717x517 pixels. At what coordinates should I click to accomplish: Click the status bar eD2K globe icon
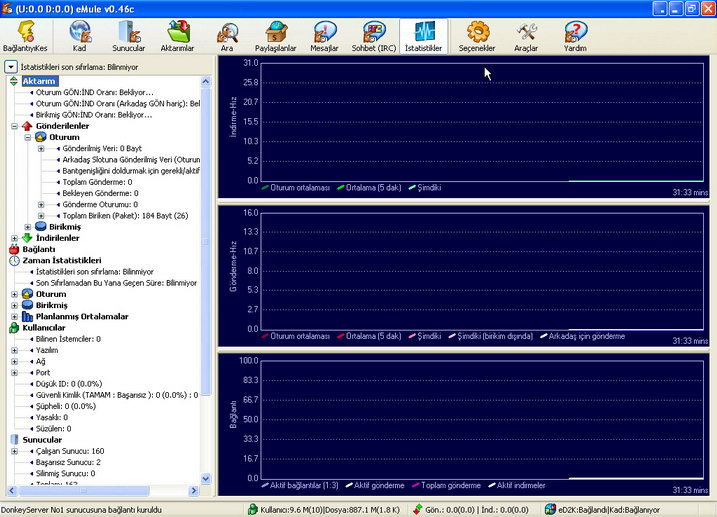pyautogui.click(x=550, y=509)
